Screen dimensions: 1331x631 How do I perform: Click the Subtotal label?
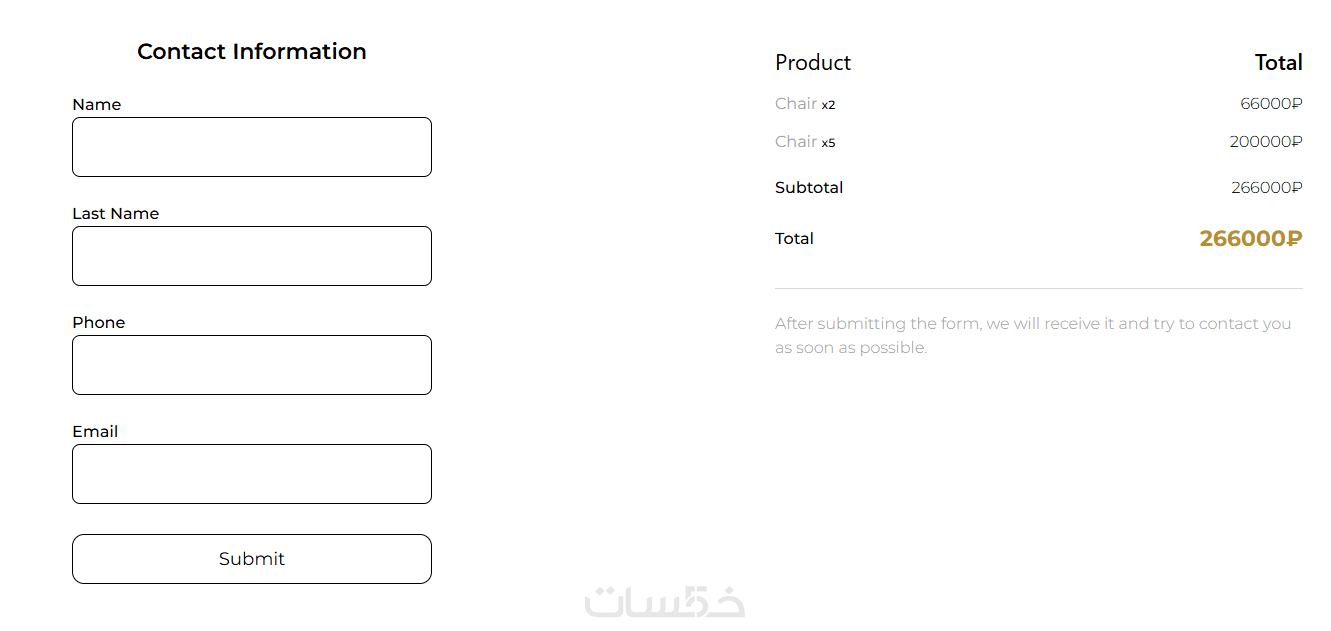809,188
